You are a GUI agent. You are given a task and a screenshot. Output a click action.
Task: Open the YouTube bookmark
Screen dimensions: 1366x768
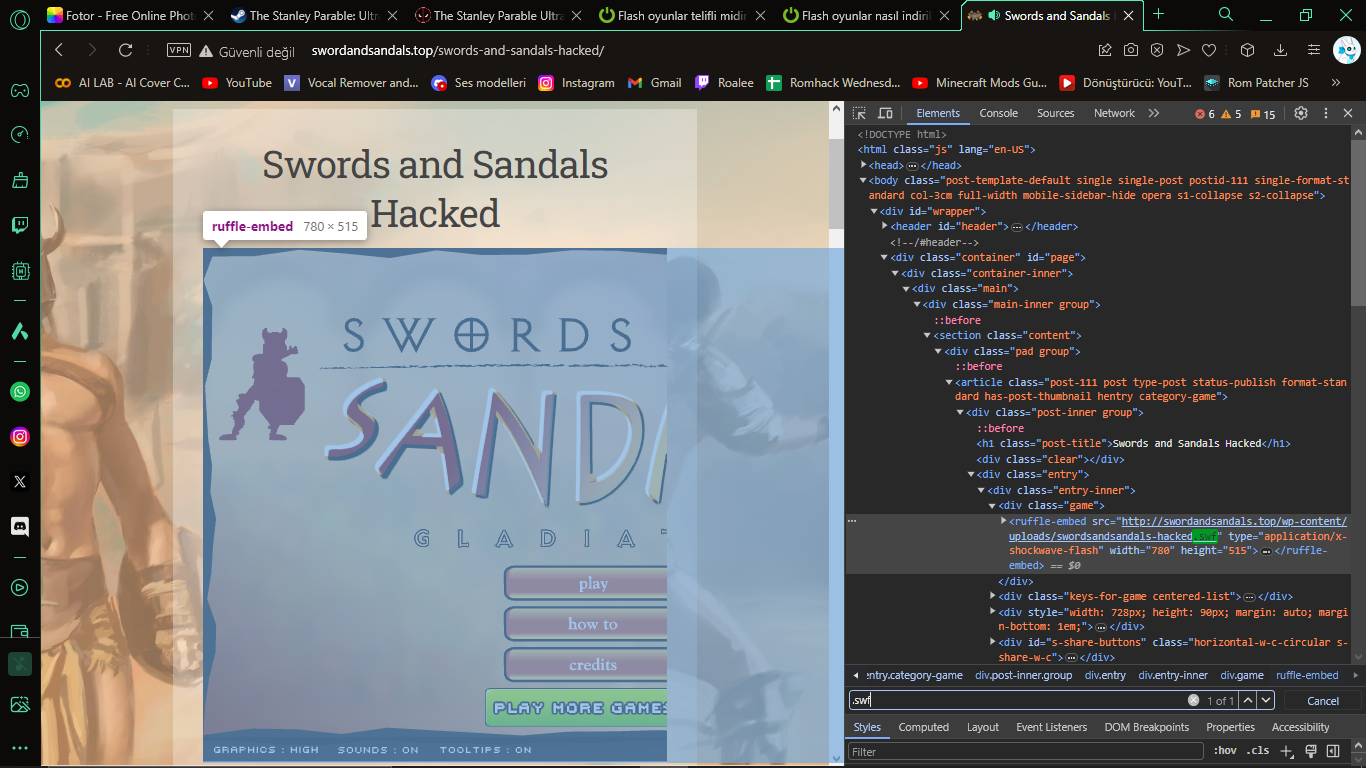click(x=237, y=83)
